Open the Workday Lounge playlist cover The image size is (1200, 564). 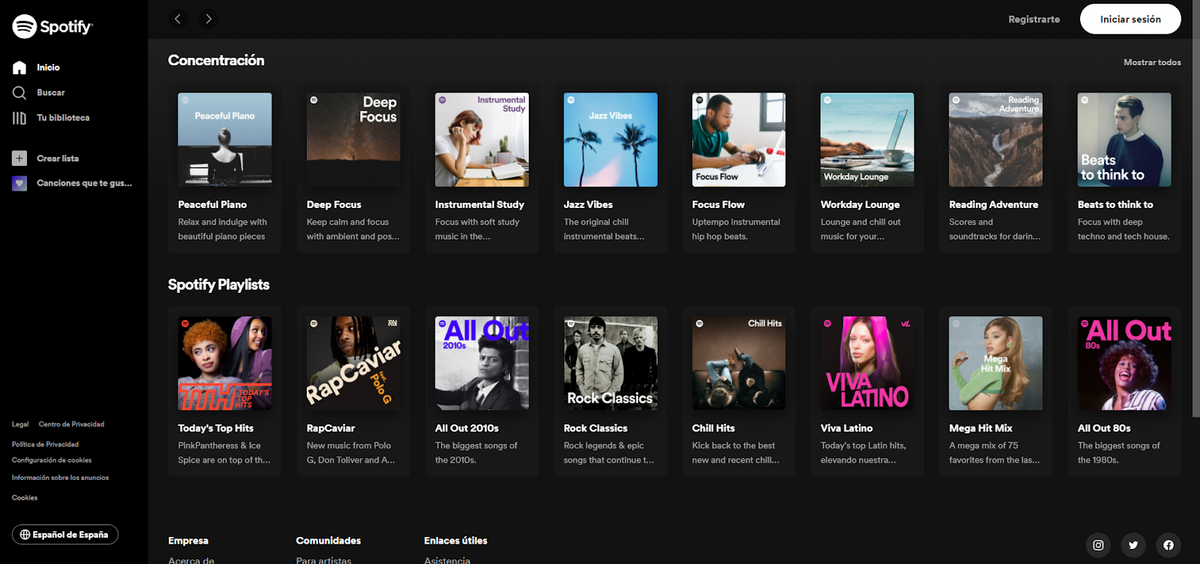click(867, 140)
